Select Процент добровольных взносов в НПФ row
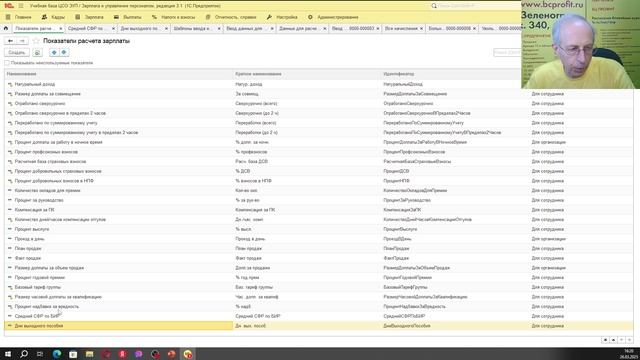Screen dimensions: 640x360 (318, 181)
